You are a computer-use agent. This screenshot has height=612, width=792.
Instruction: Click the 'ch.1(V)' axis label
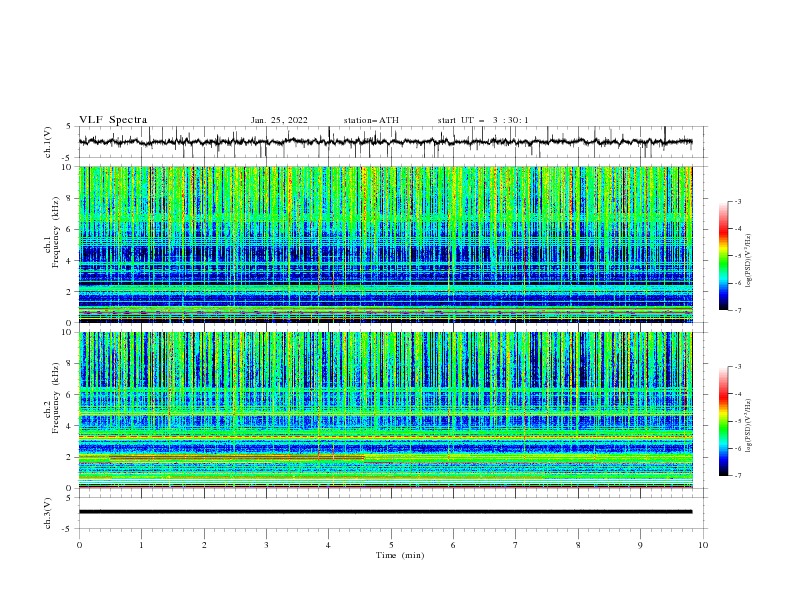point(48,142)
